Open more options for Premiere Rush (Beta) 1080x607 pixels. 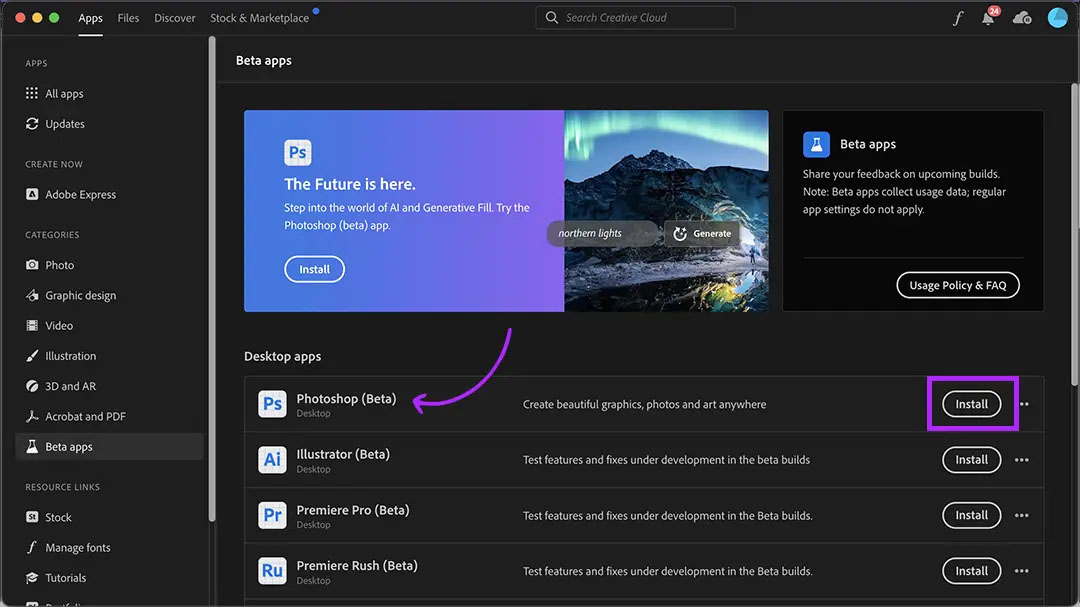pos(1021,571)
